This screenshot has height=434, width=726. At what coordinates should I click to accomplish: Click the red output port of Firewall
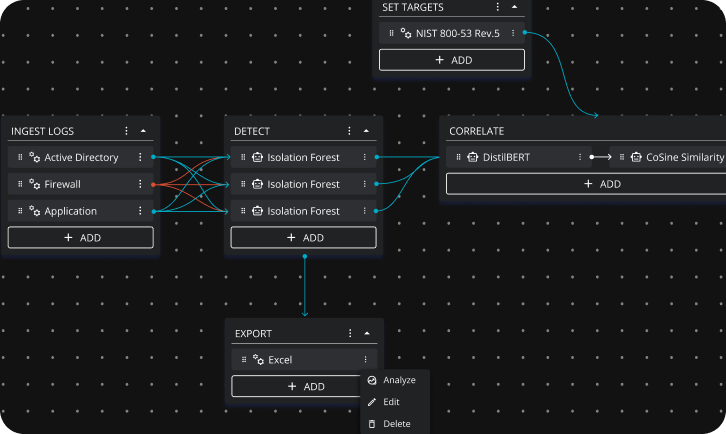[x=152, y=185]
